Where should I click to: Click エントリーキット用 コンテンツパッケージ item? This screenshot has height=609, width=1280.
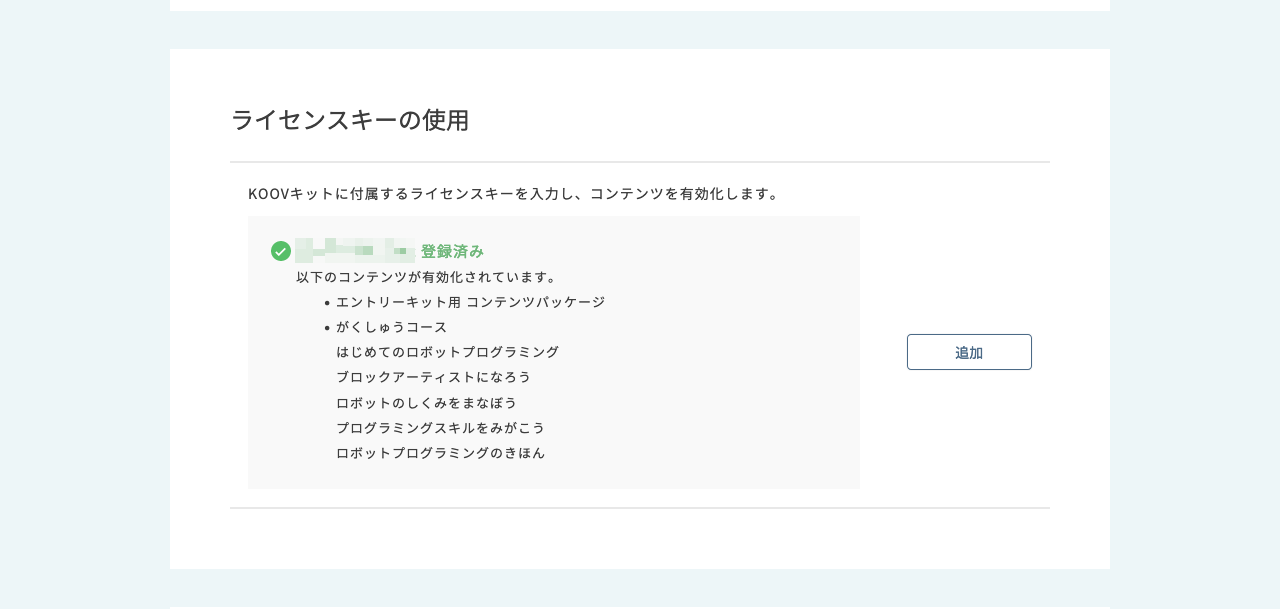coord(470,302)
